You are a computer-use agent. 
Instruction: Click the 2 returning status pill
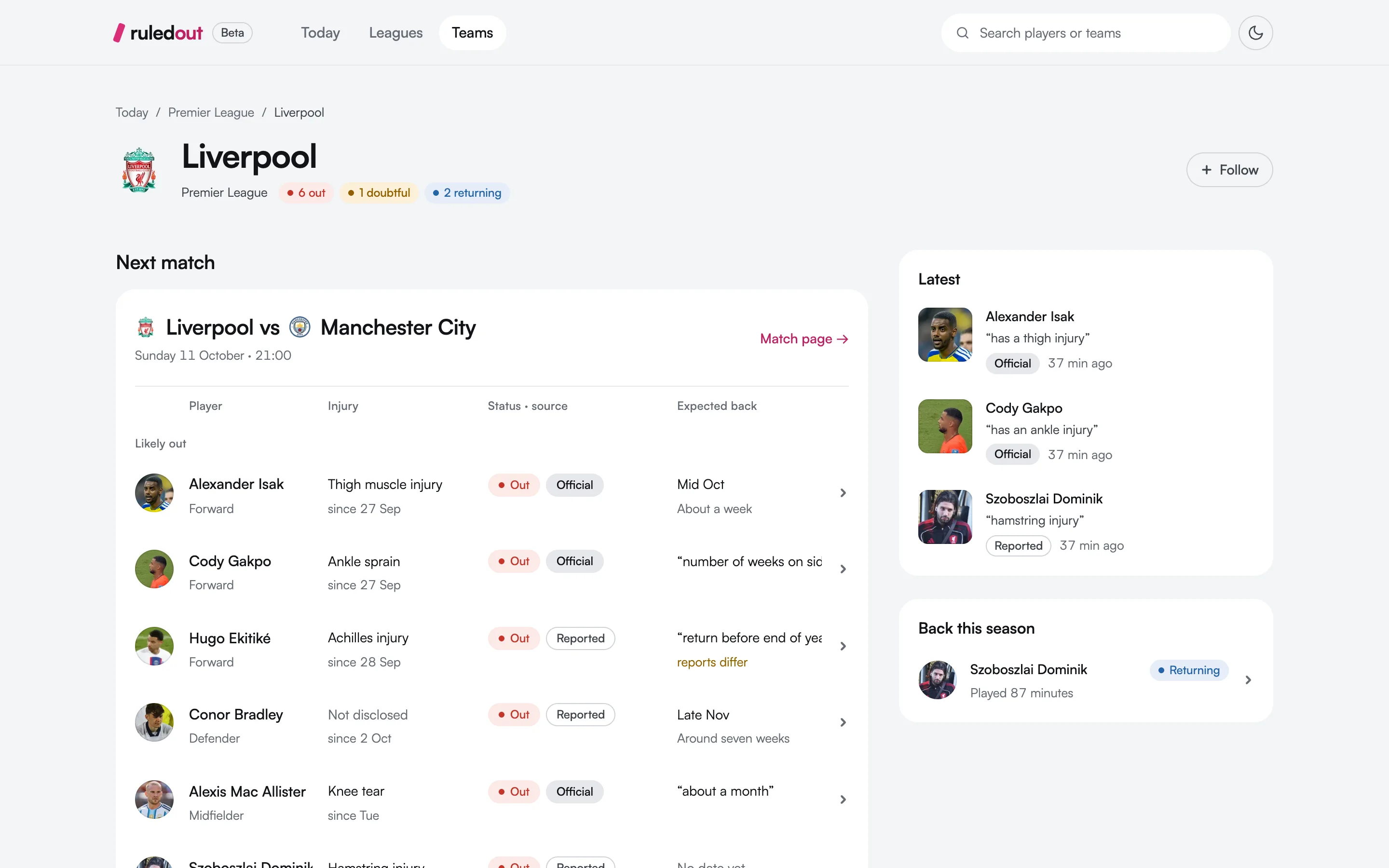click(x=467, y=193)
